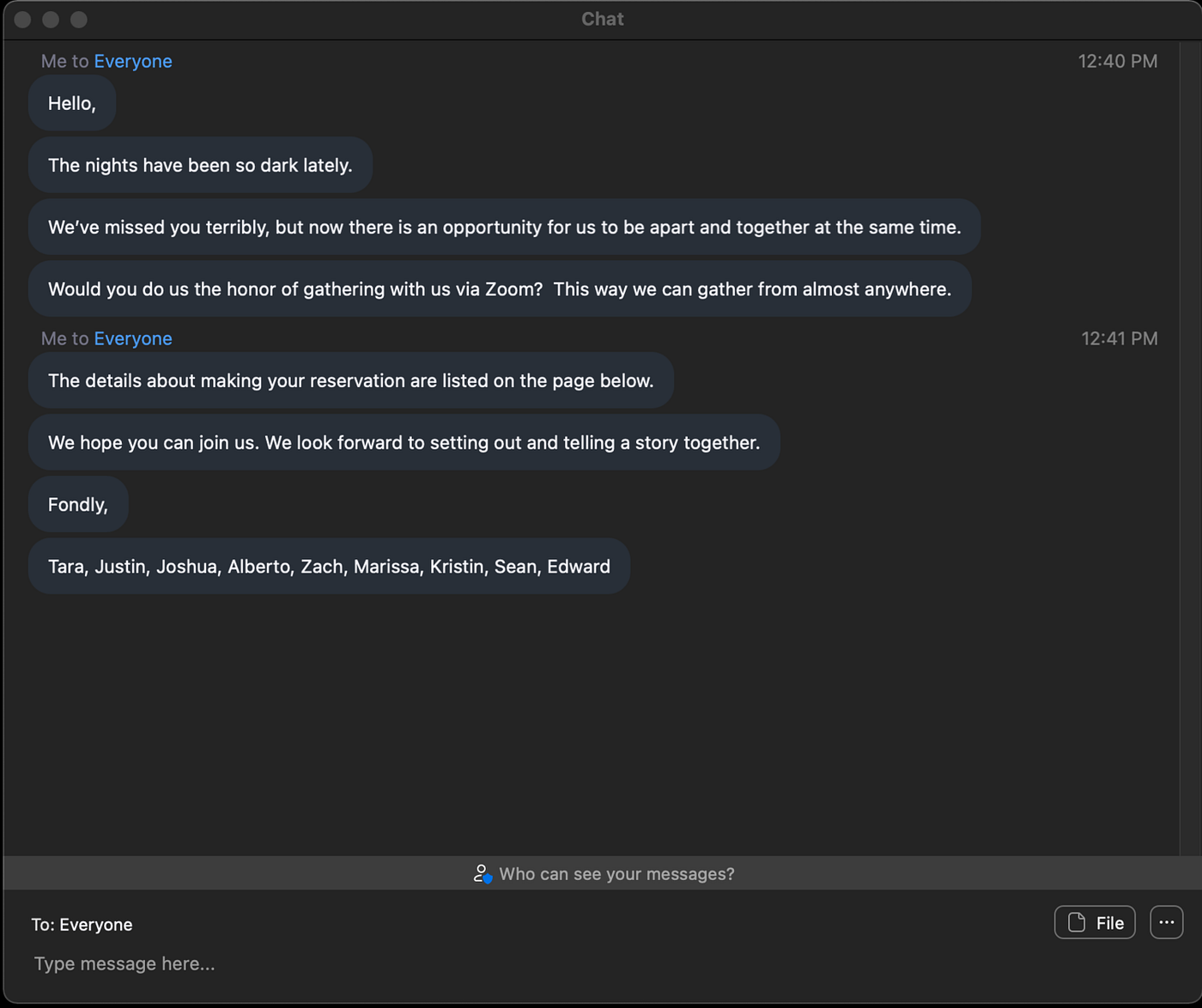Open the more options ellipsis menu
Image resolution: width=1202 pixels, height=1008 pixels.
coord(1166,923)
